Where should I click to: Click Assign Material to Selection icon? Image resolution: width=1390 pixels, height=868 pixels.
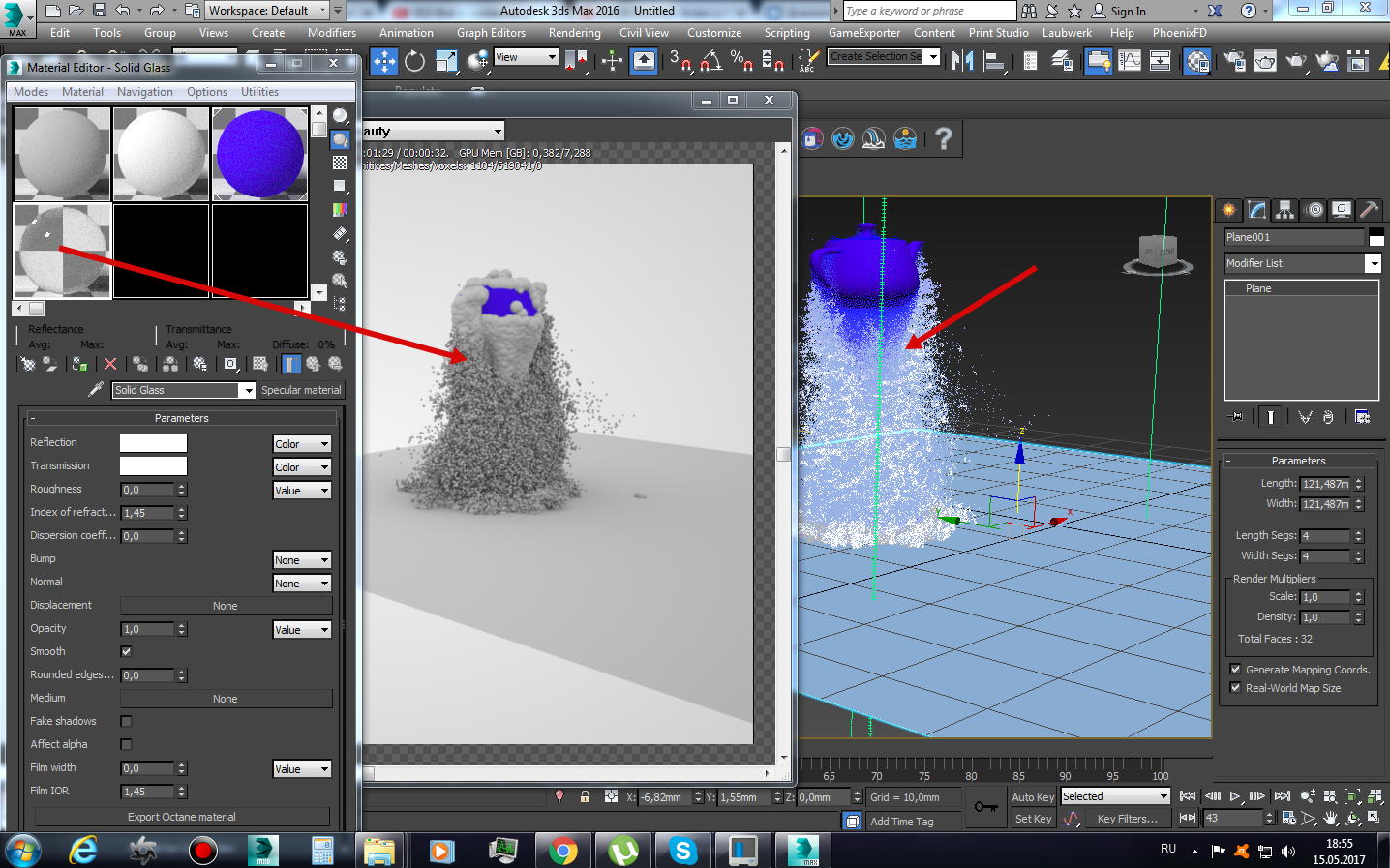coord(79,364)
